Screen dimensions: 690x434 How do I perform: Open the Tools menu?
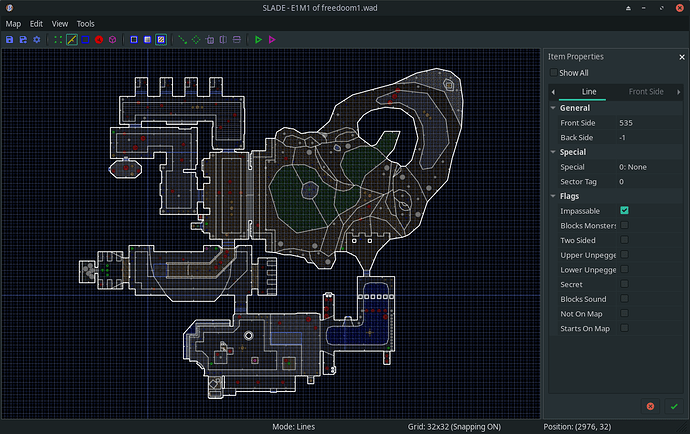[x=86, y=22]
